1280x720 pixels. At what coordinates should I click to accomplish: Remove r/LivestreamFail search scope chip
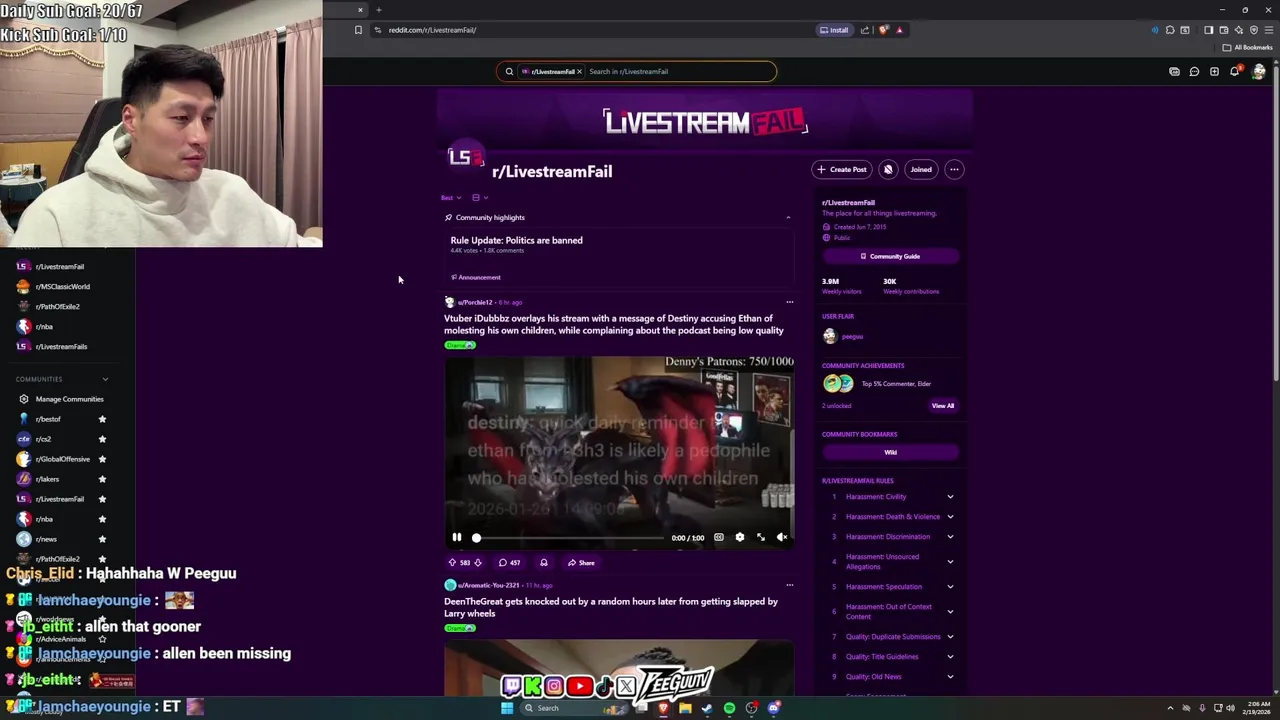coord(578,72)
